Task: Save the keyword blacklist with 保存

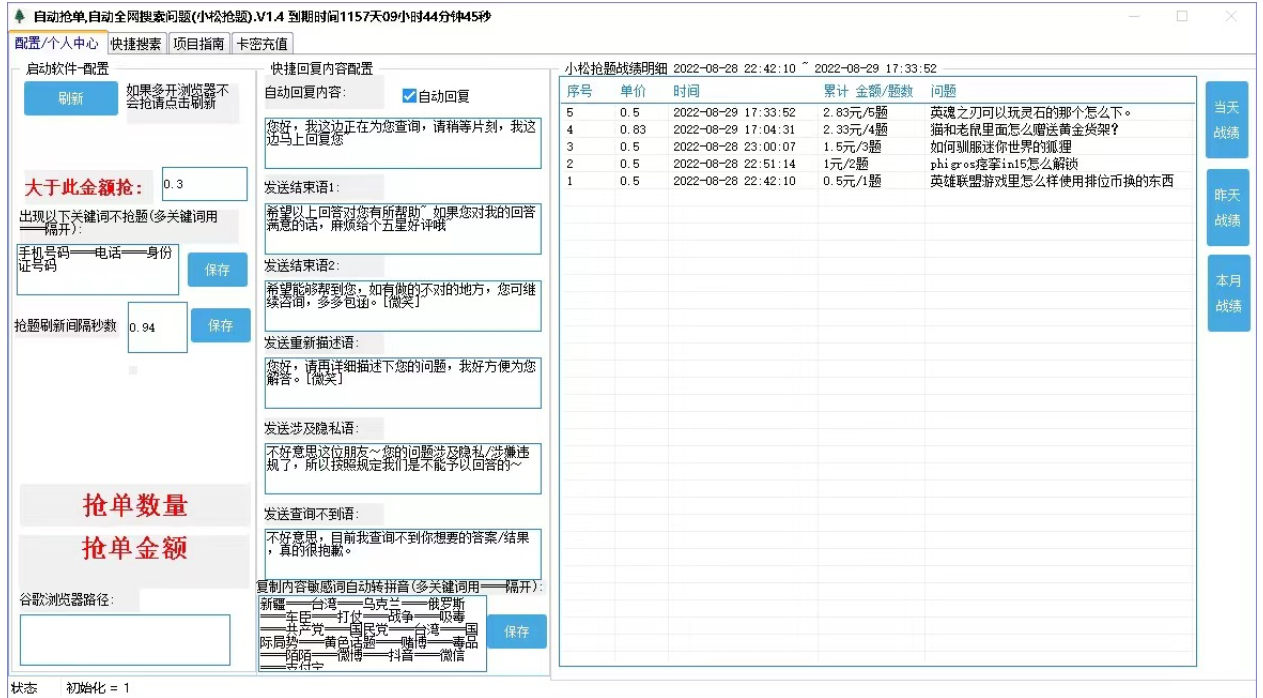Action: pos(217,269)
